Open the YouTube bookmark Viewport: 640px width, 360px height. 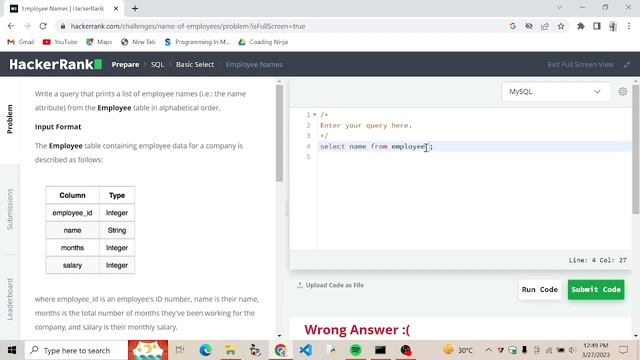click(60, 42)
